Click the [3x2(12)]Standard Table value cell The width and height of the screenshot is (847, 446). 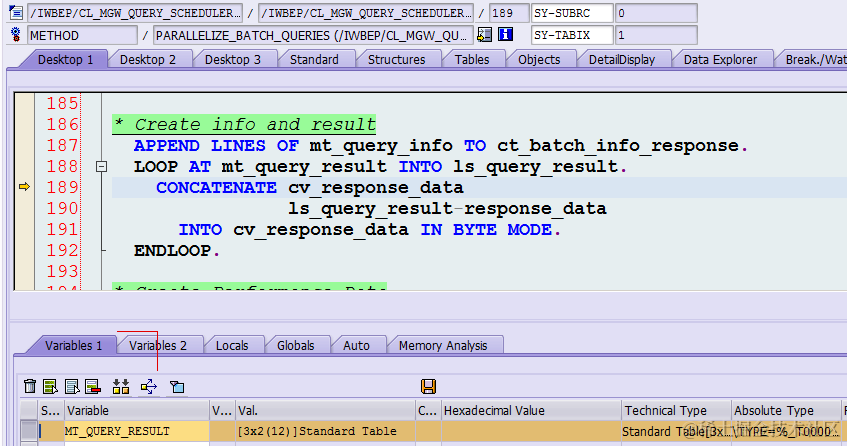[325, 431]
